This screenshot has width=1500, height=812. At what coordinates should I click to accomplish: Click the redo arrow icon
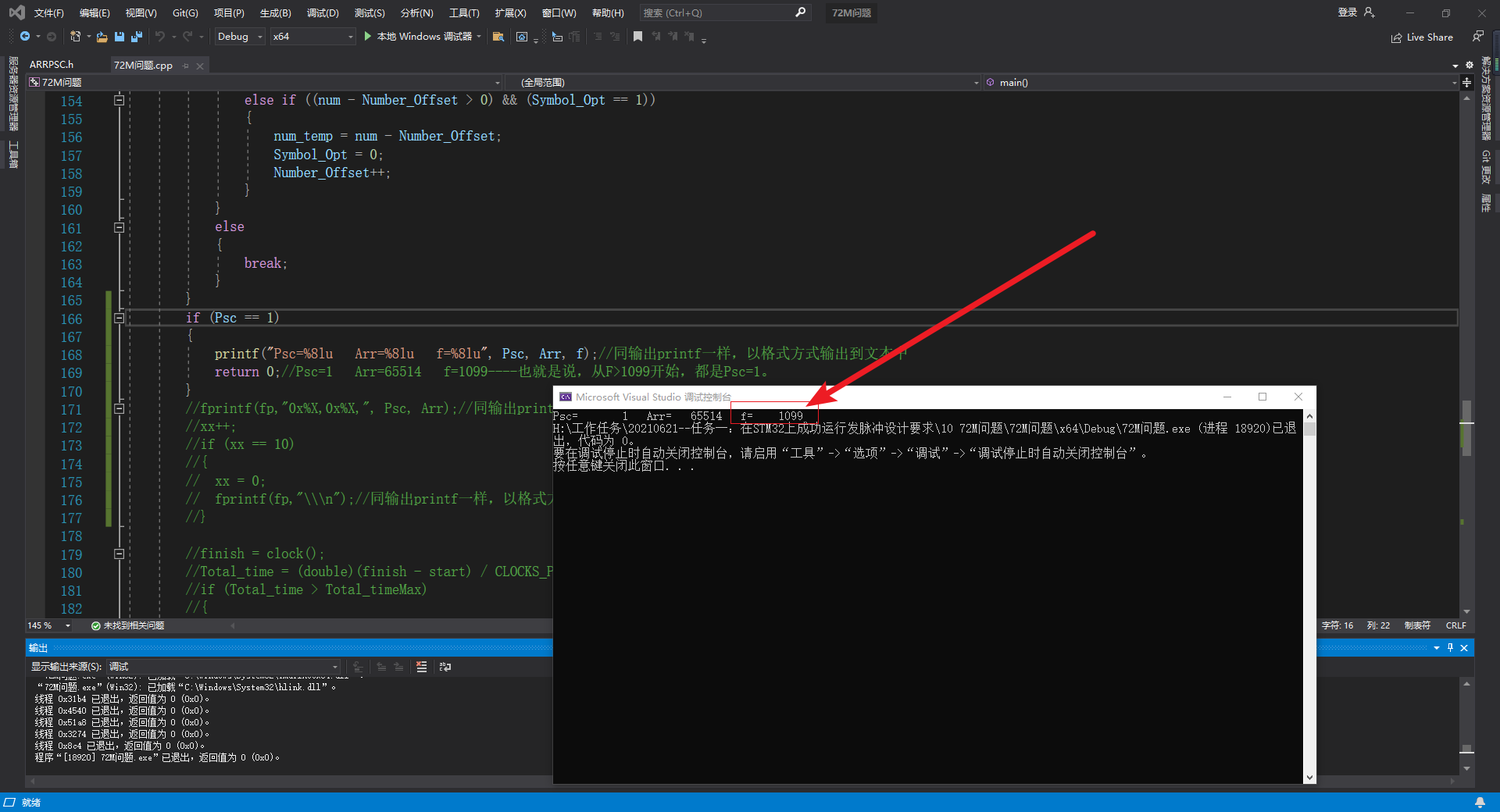point(187,37)
